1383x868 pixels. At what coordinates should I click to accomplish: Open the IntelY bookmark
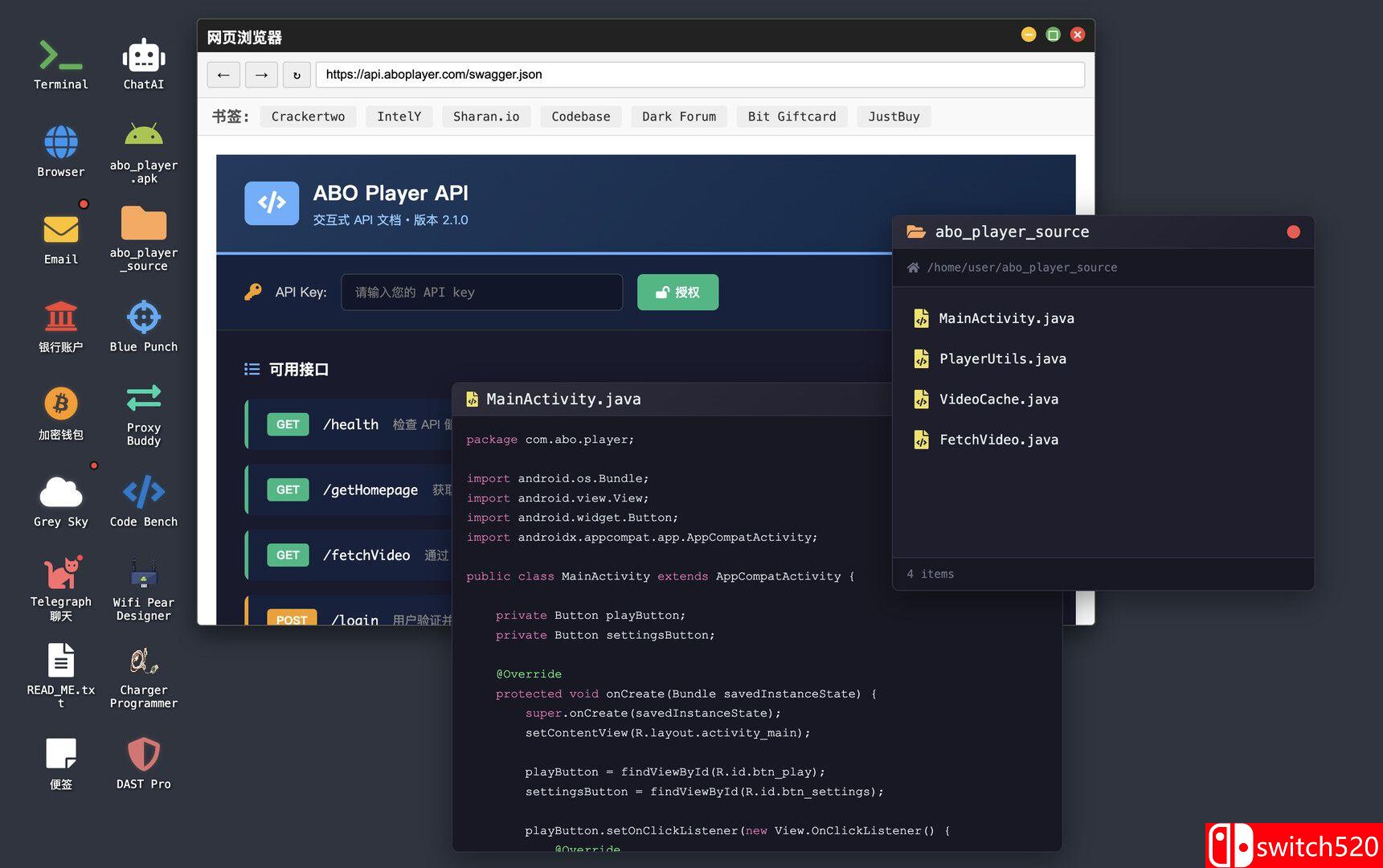[x=399, y=117]
